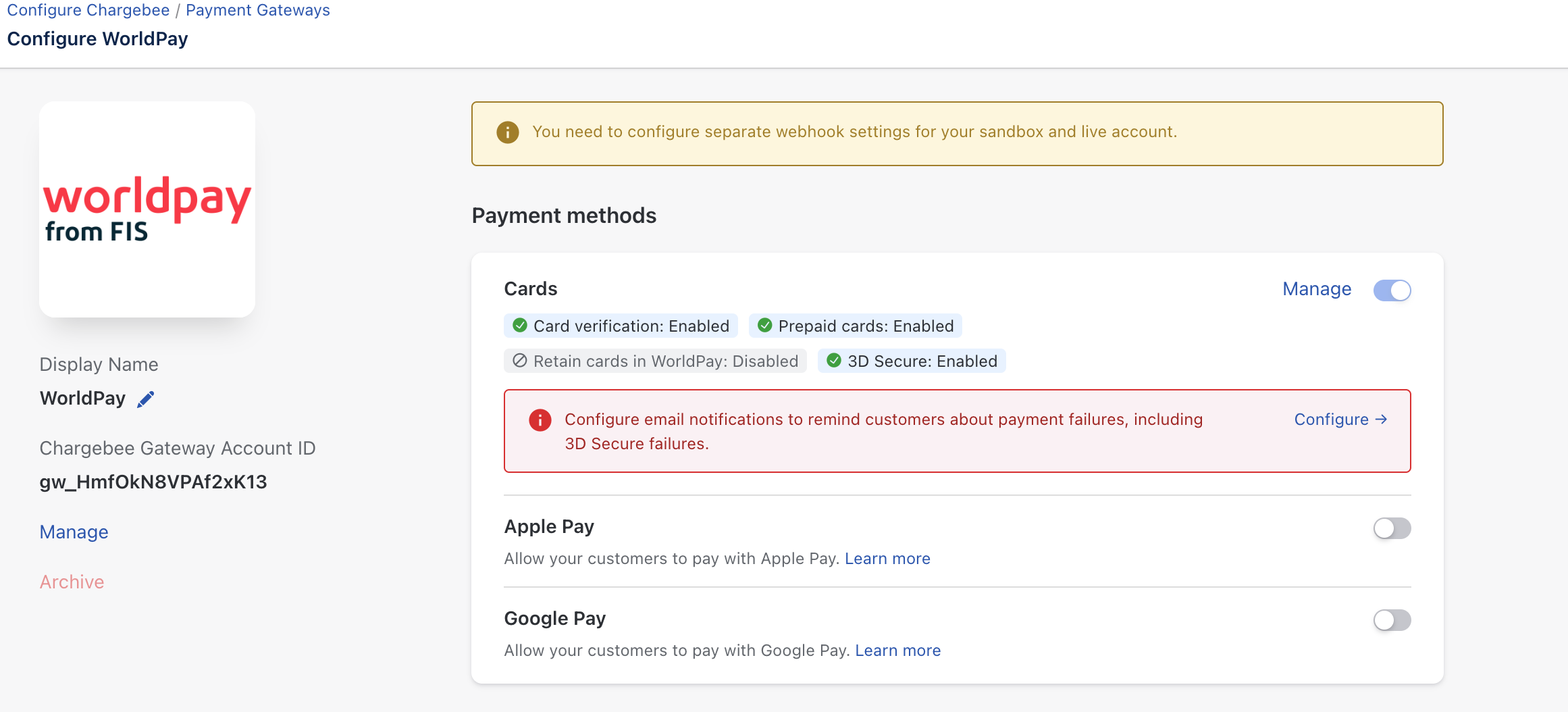The width and height of the screenshot is (1568, 712).
Task: Click the yellow info icon in webhook banner
Action: pos(508,132)
